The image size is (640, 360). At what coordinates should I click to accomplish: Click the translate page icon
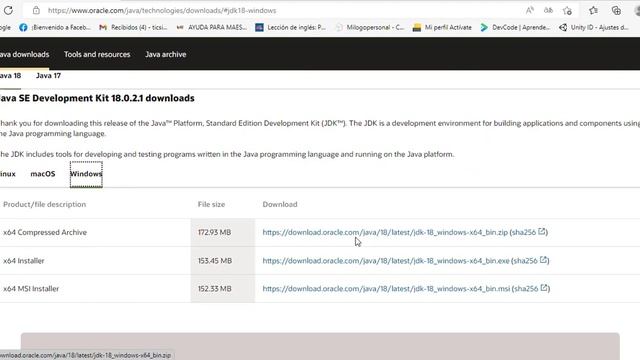click(x=548, y=10)
